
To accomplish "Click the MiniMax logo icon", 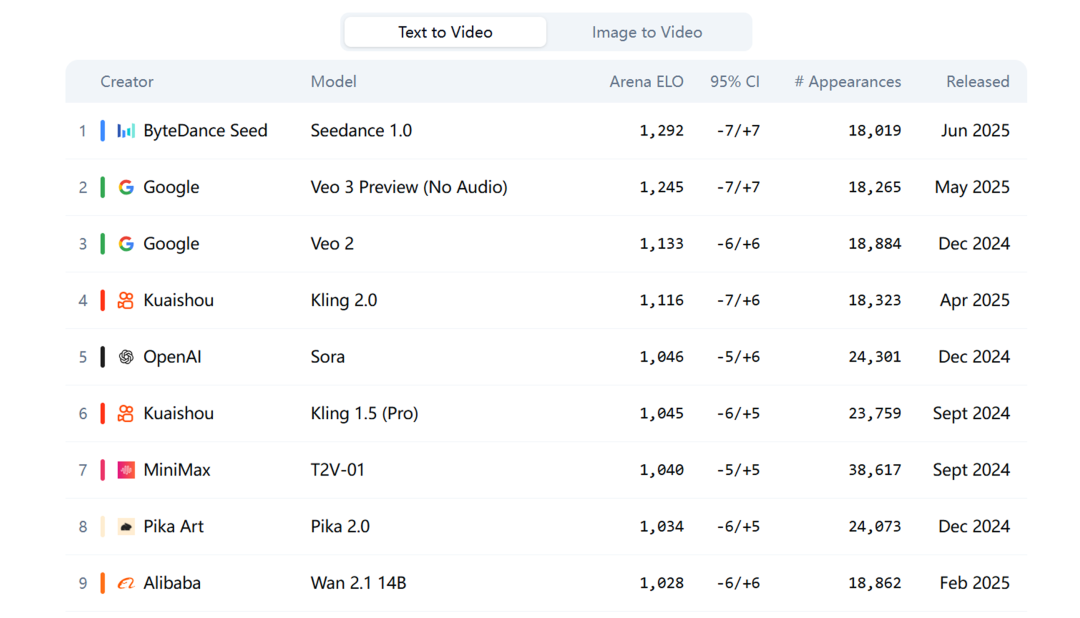I will (126, 470).
